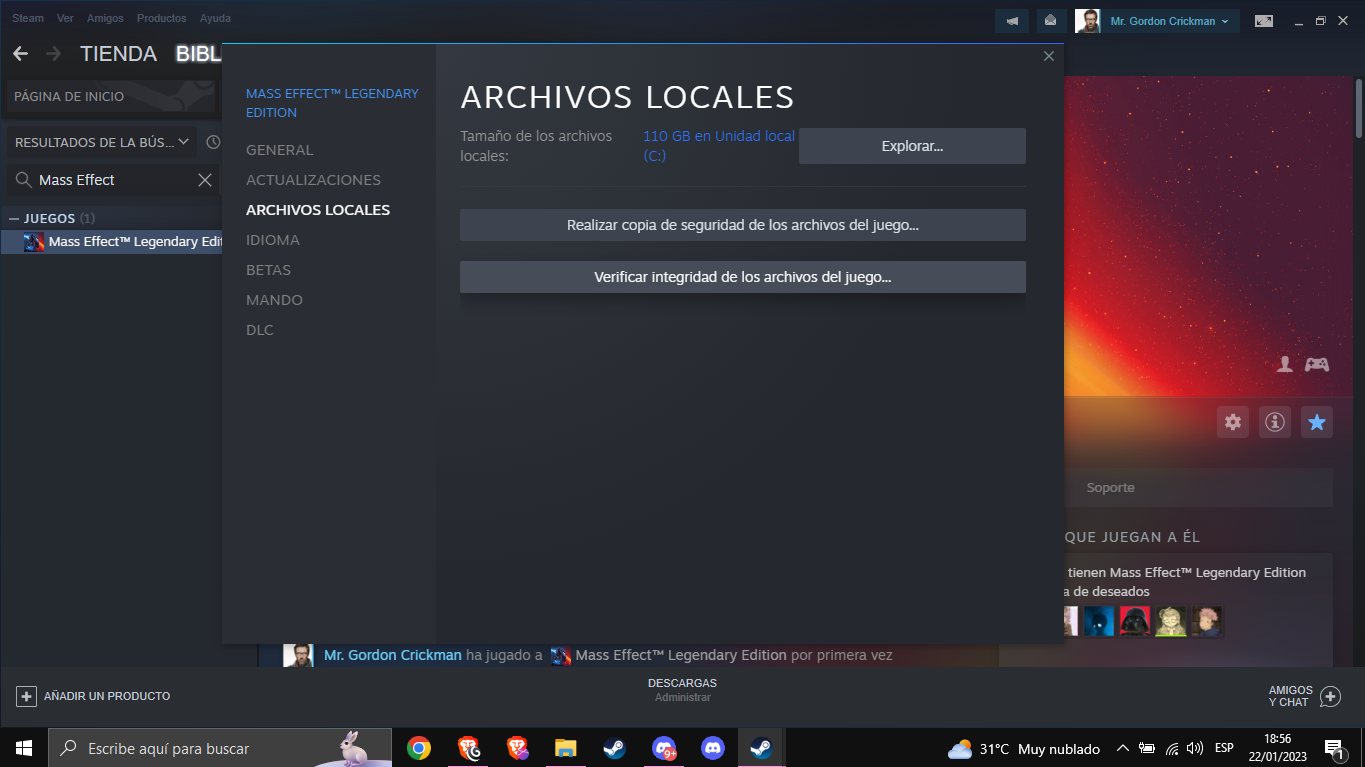Go back with the left arrow
1365x767 pixels.
[x=20, y=54]
